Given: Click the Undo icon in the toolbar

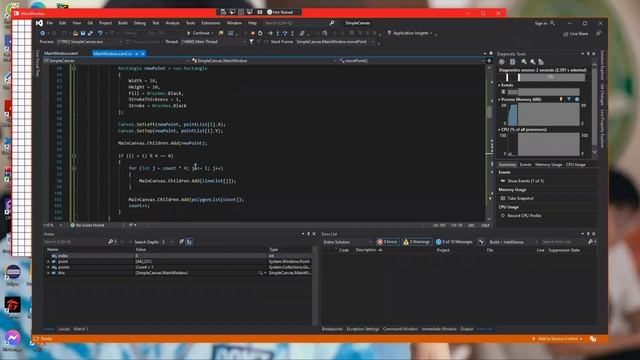Looking at the screenshot, I should (100, 33).
